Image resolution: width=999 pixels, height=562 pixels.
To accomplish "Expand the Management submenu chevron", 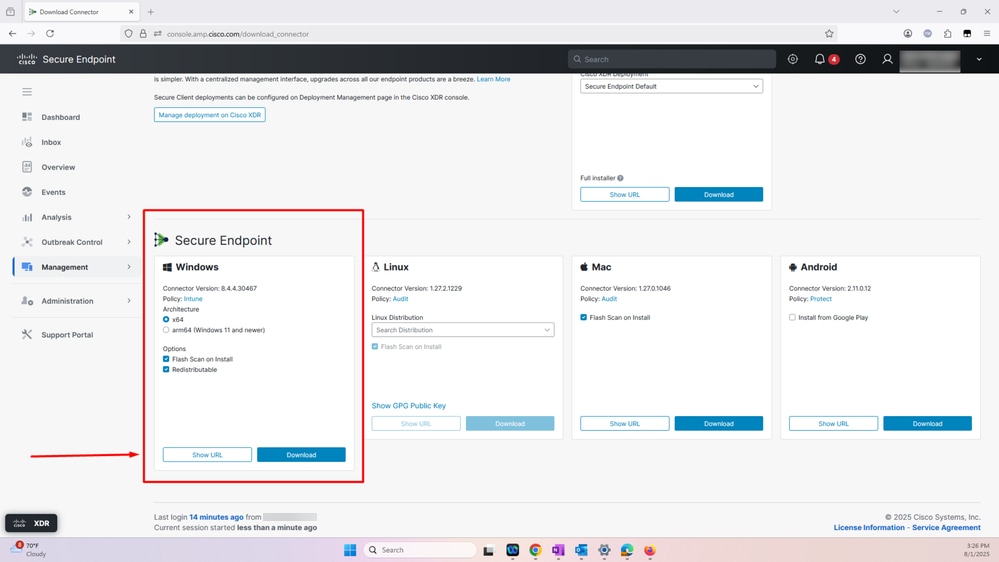I will tap(129, 267).
